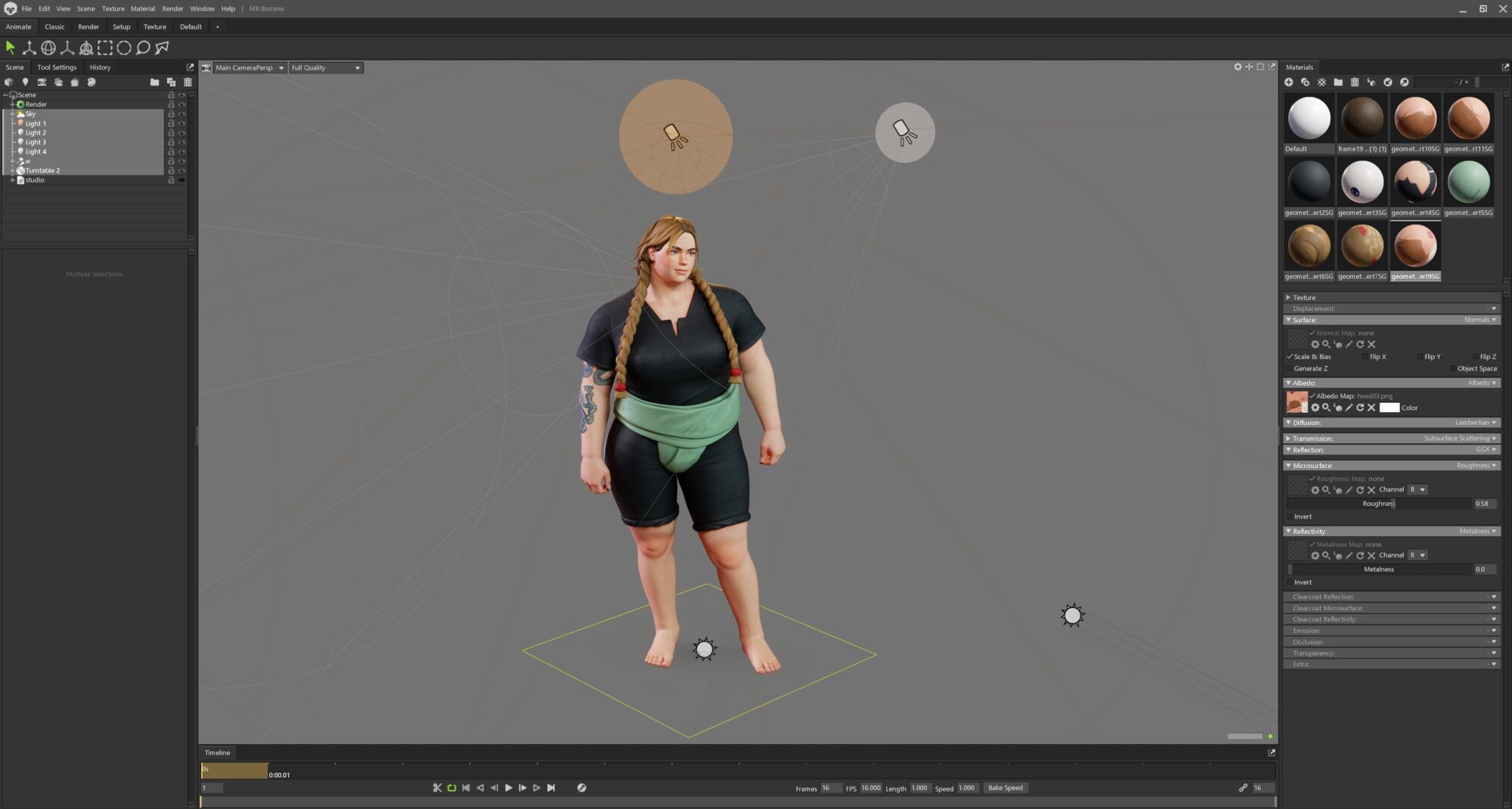Open viewport settings gear icon
Screen dimensions: 1512x809
point(1238,67)
